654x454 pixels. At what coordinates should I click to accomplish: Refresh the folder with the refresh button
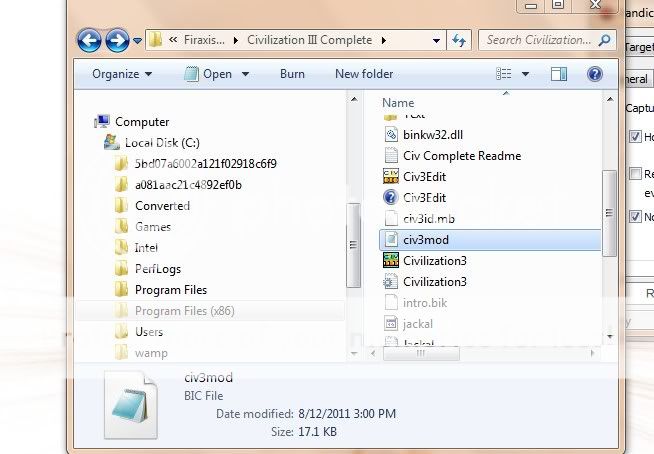[459, 40]
